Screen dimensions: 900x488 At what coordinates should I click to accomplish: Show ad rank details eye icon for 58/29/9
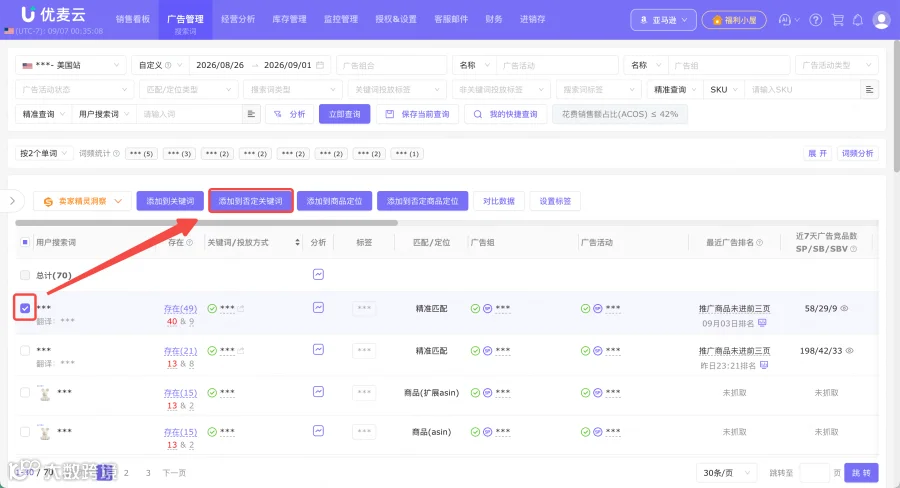[x=844, y=308]
